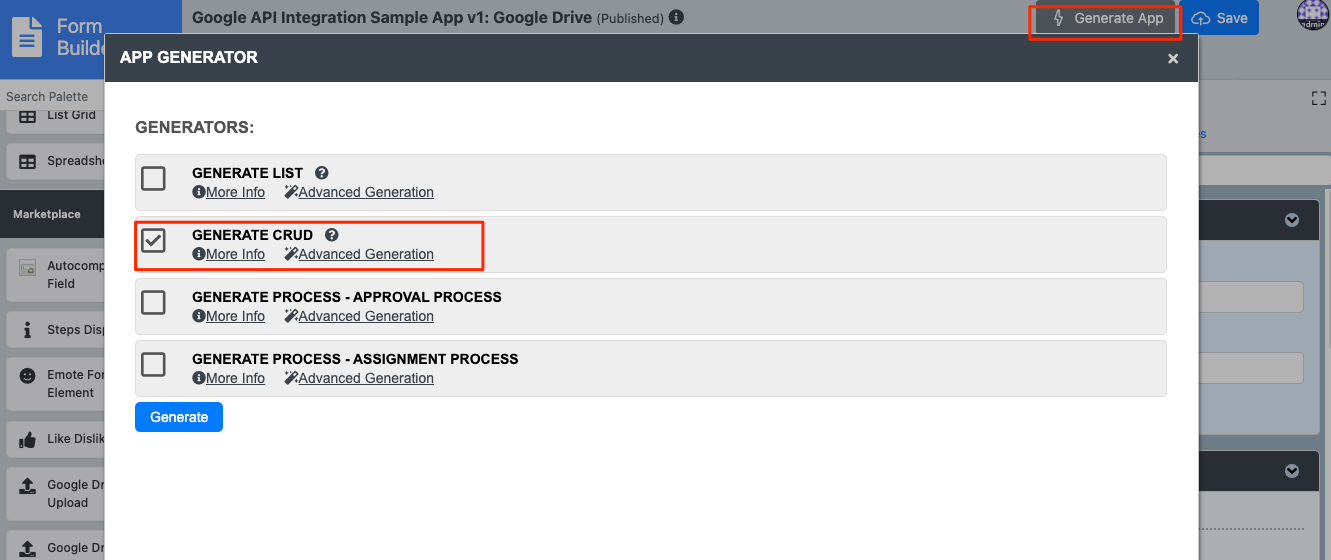
Task: Click the info icon next to Published
Action: point(677,18)
